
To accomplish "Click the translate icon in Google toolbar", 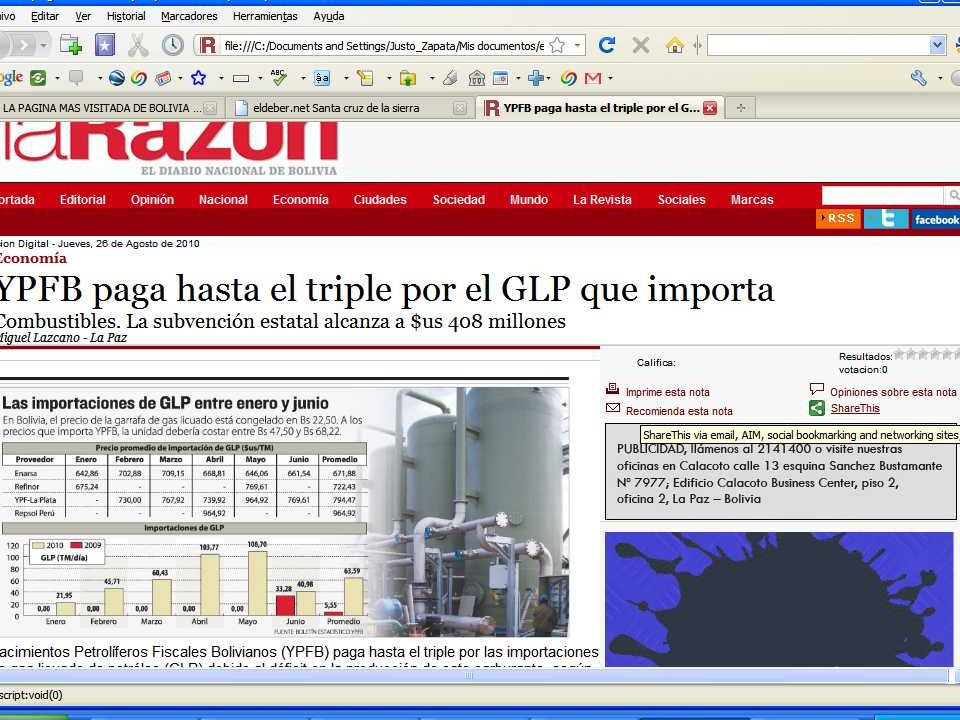I will [x=322, y=78].
